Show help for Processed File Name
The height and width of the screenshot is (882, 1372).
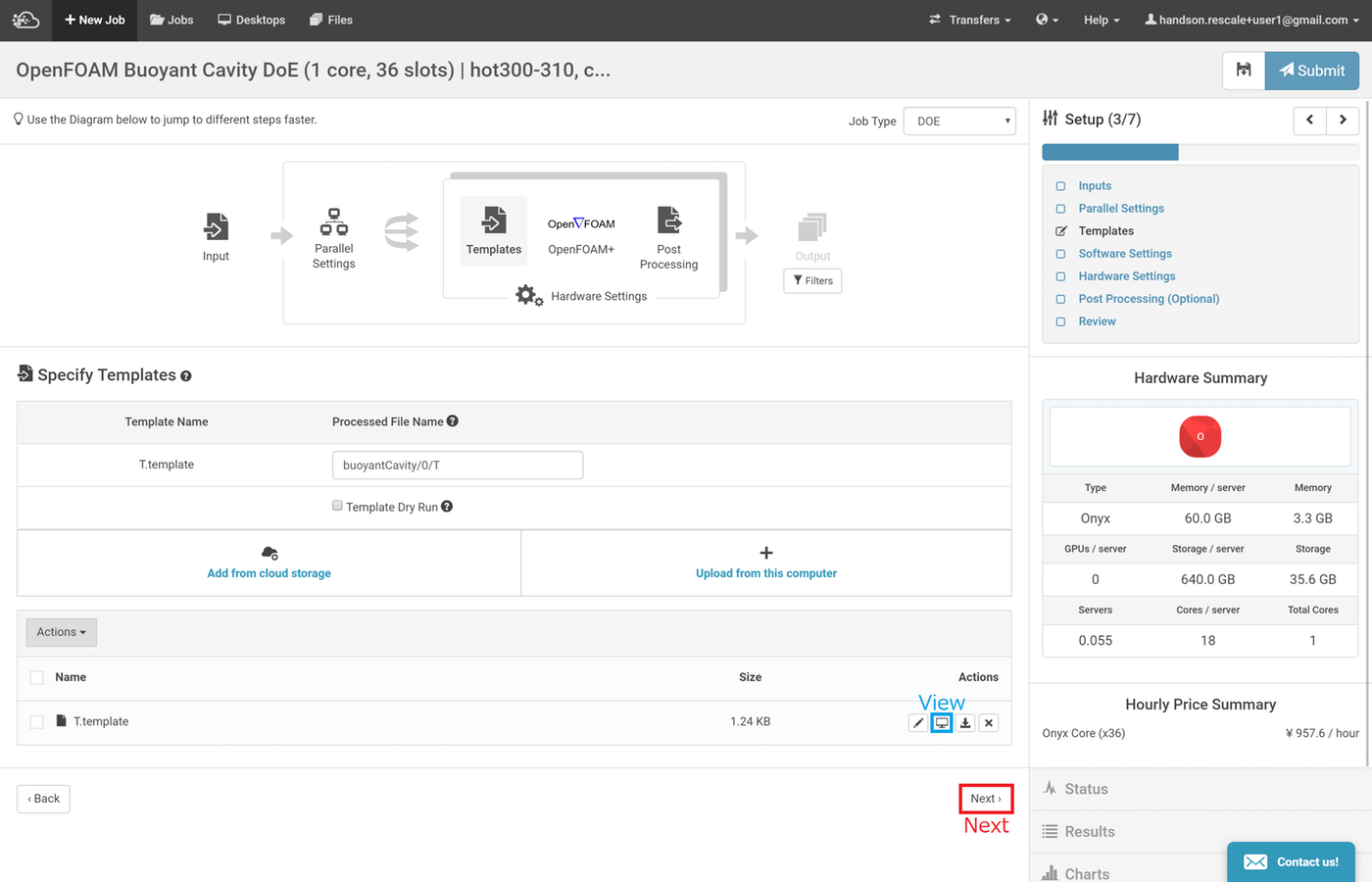coord(453,421)
